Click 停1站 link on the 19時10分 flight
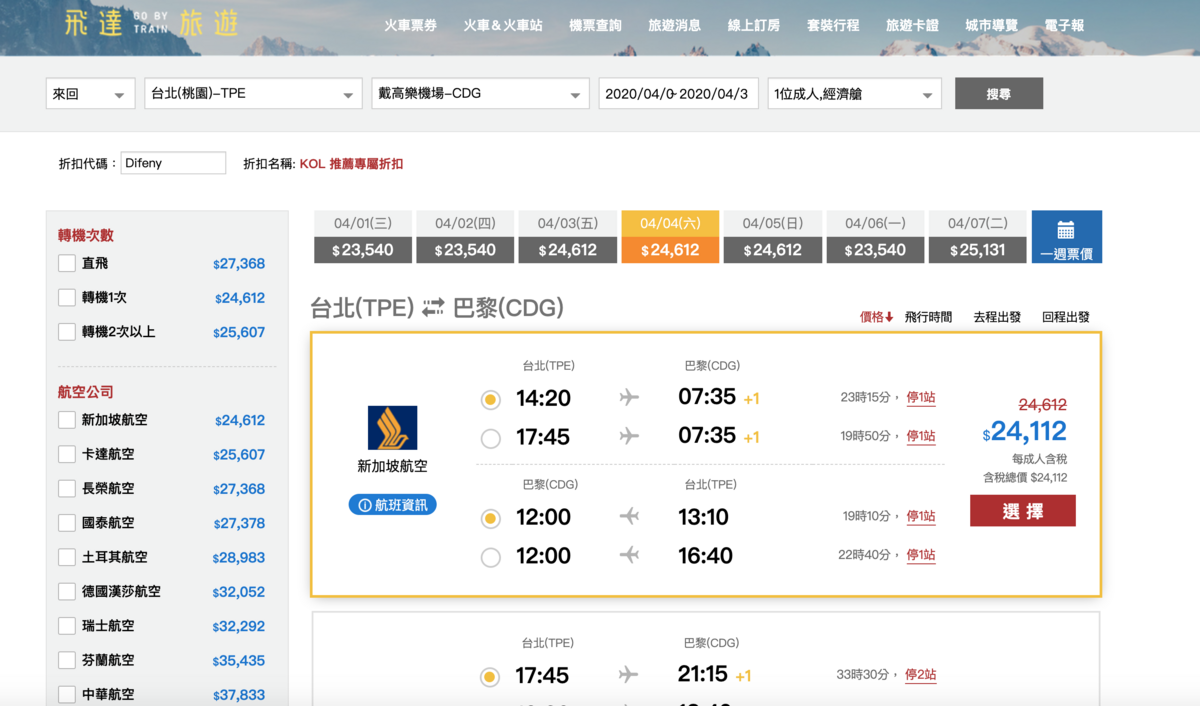This screenshot has width=1200, height=706. [921, 517]
